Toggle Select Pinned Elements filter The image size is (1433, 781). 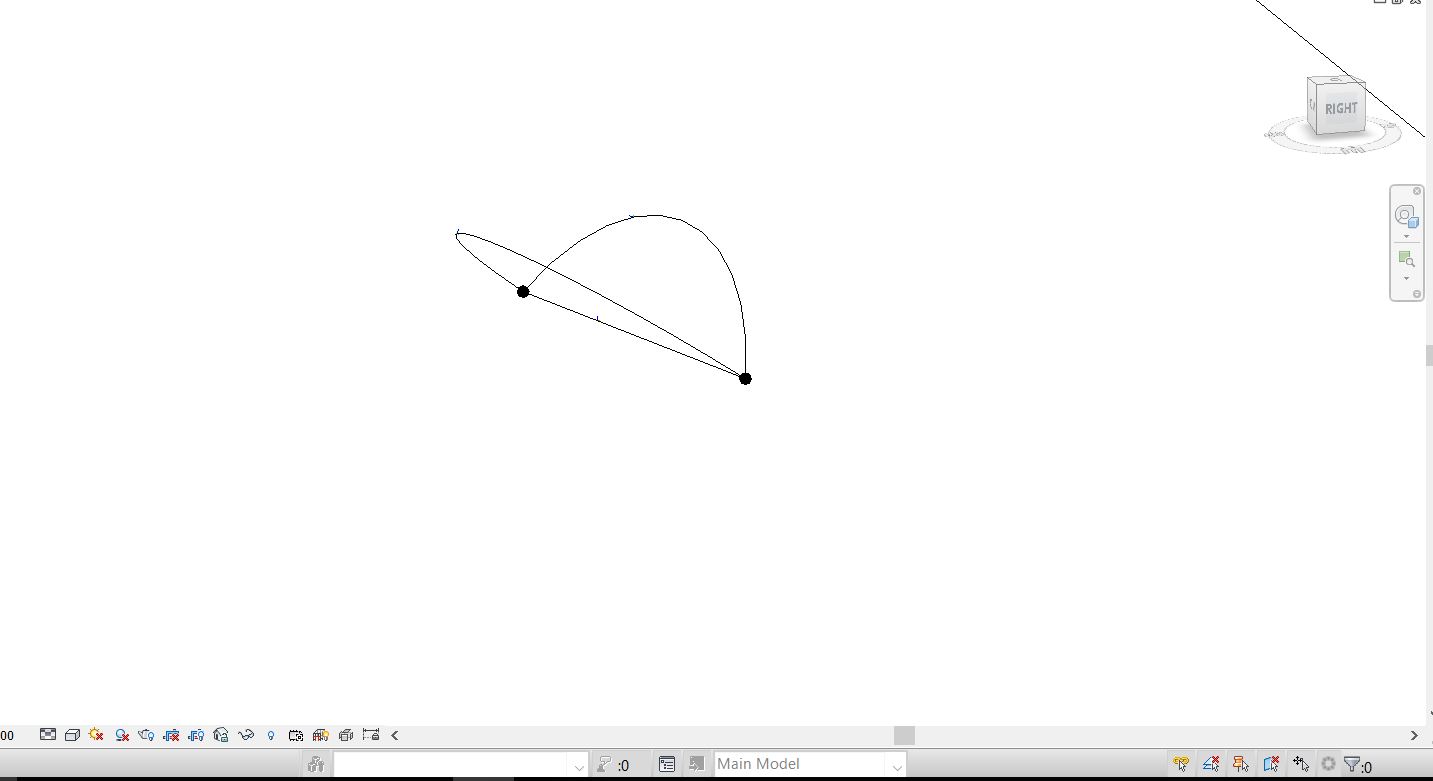1240,763
